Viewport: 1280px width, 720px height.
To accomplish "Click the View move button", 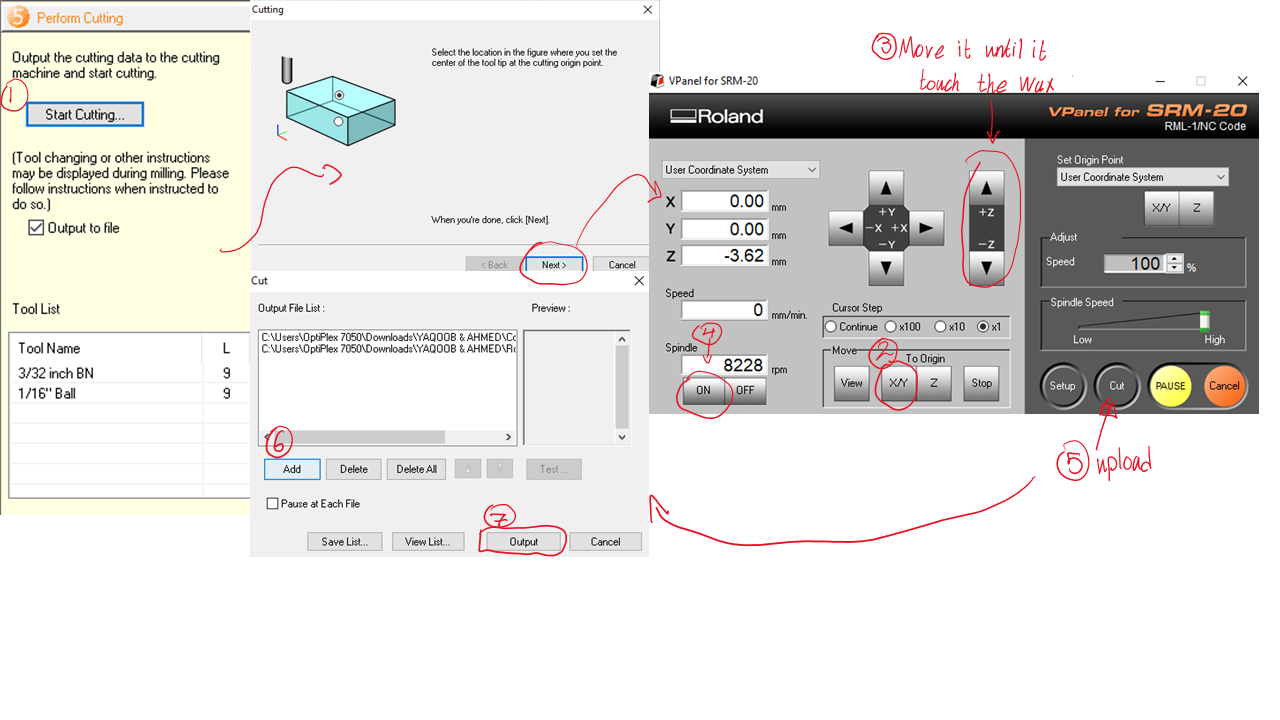I will (x=851, y=383).
